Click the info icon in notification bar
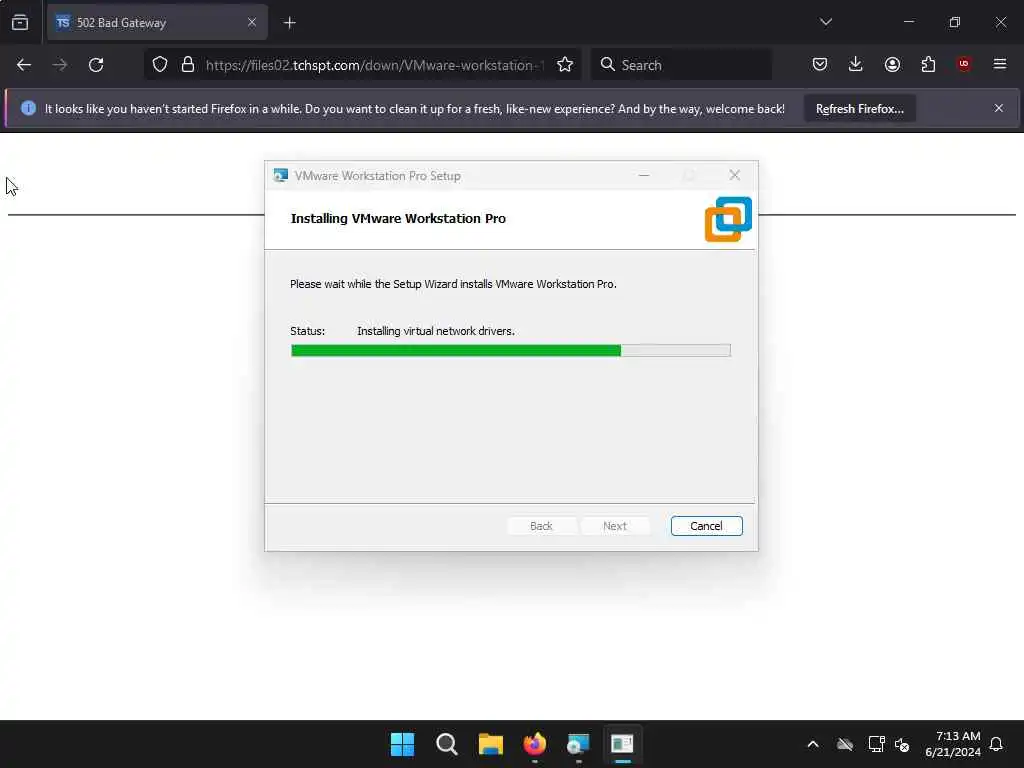The image size is (1024, 768). click(28, 108)
